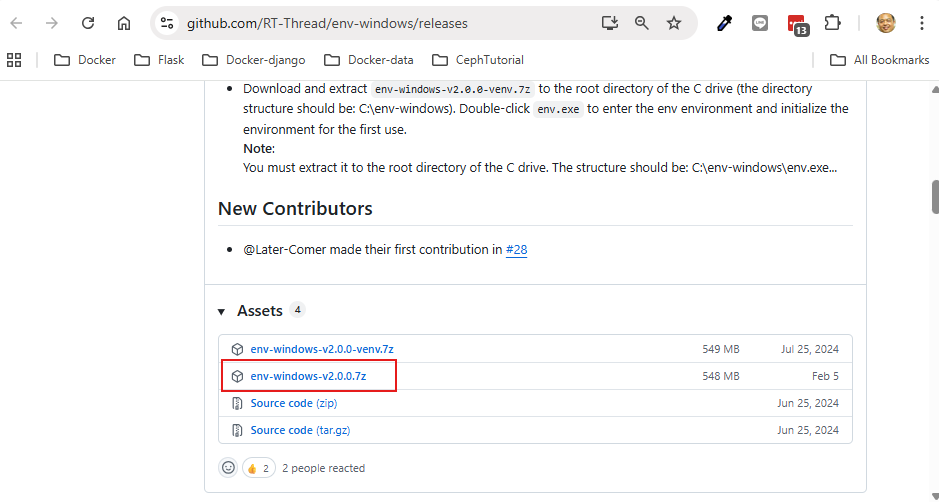Click the browser reload icon
The width and height of the screenshot is (939, 502).
coord(88,23)
